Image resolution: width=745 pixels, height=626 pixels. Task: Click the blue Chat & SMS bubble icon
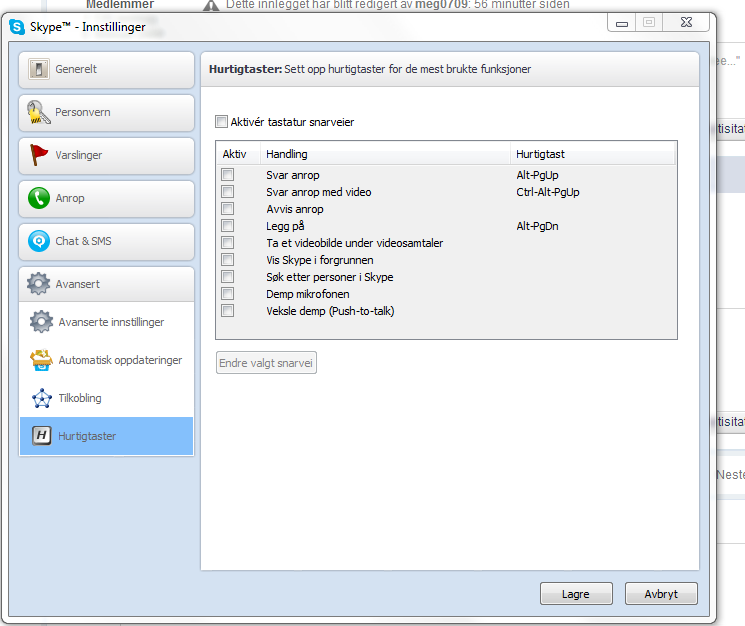point(38,241)
